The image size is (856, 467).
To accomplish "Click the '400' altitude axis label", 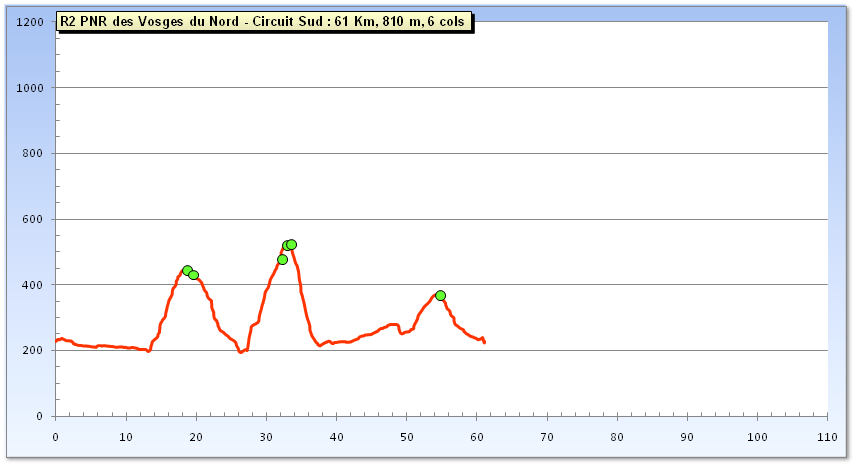I will 33,285.
